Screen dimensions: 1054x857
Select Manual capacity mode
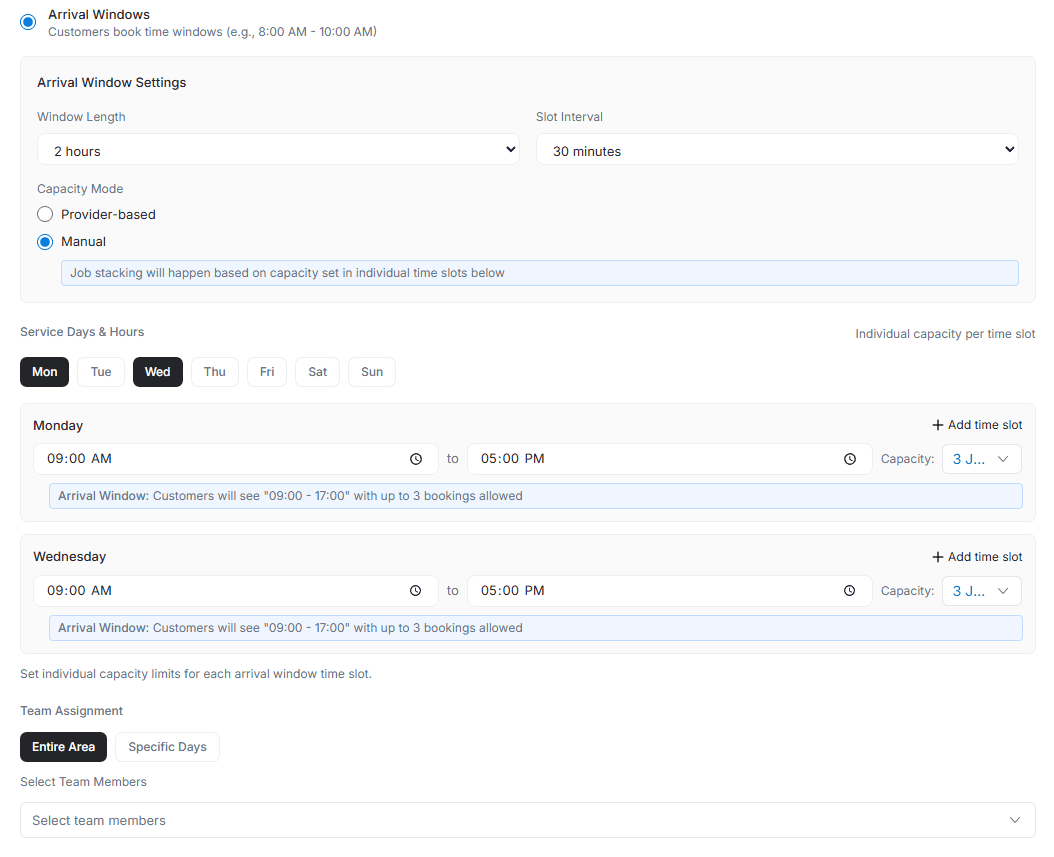click(45, 241)
